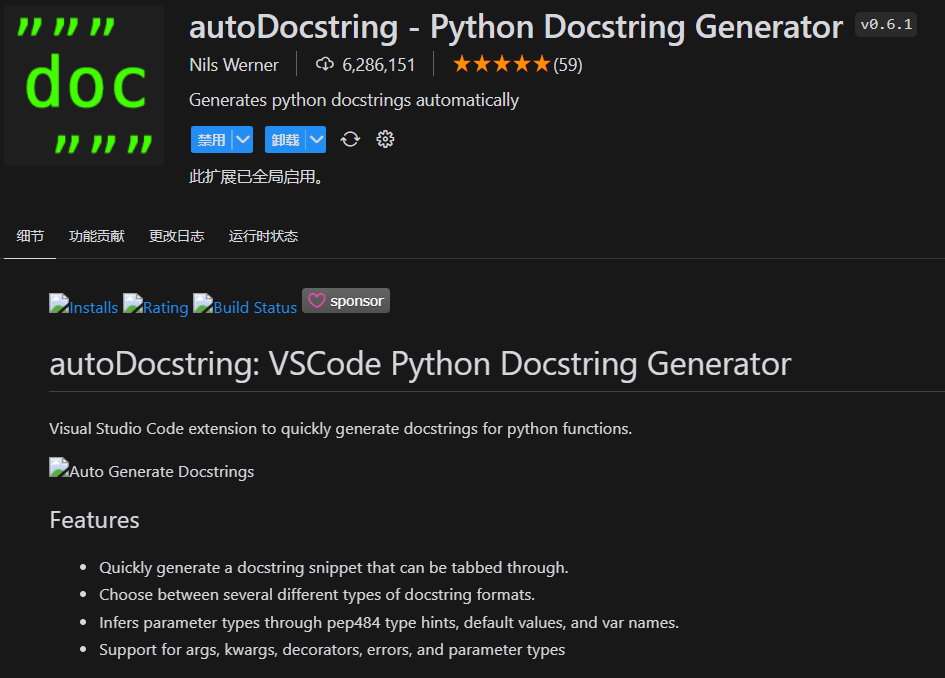Click 'Support for args, kwargs, decorators' bullet
945x678 pixels.
click(x=332, y=650)
